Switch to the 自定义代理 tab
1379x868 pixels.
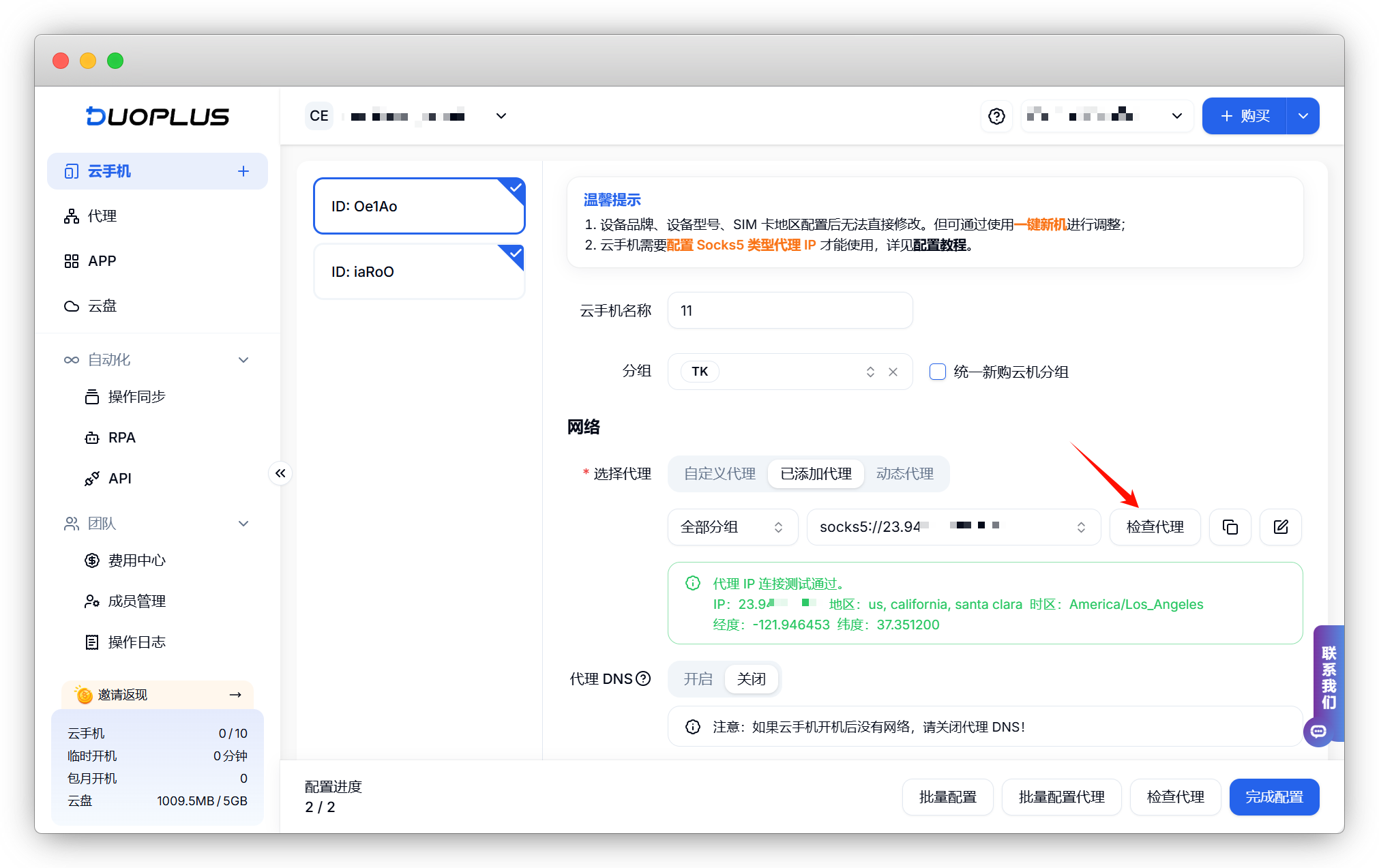click(x=720, y=474)
